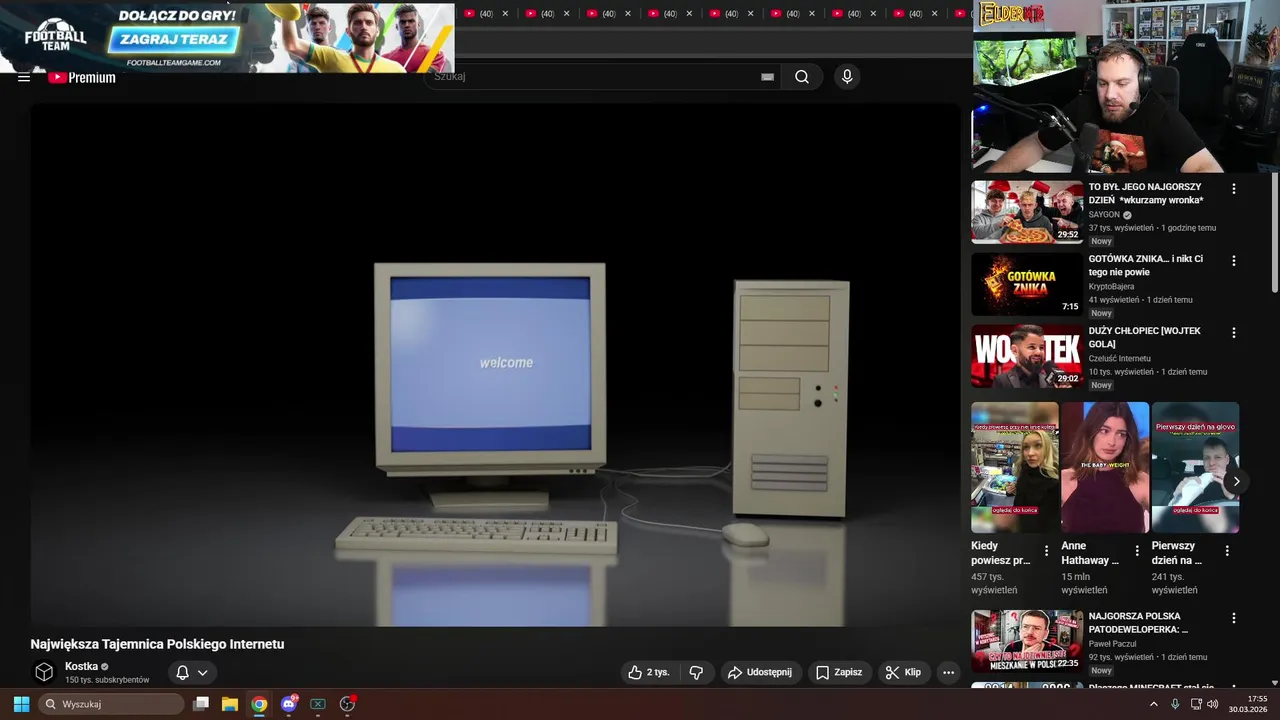
Task: Open the Kiedy powiesz Short thumbnail
Action: point(1015,467)
